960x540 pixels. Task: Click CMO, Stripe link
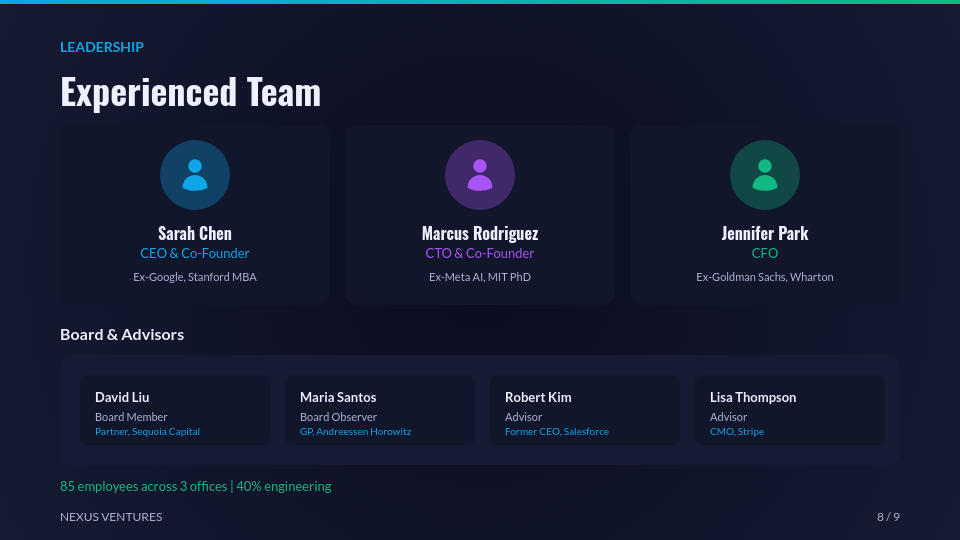coord(736,432)
